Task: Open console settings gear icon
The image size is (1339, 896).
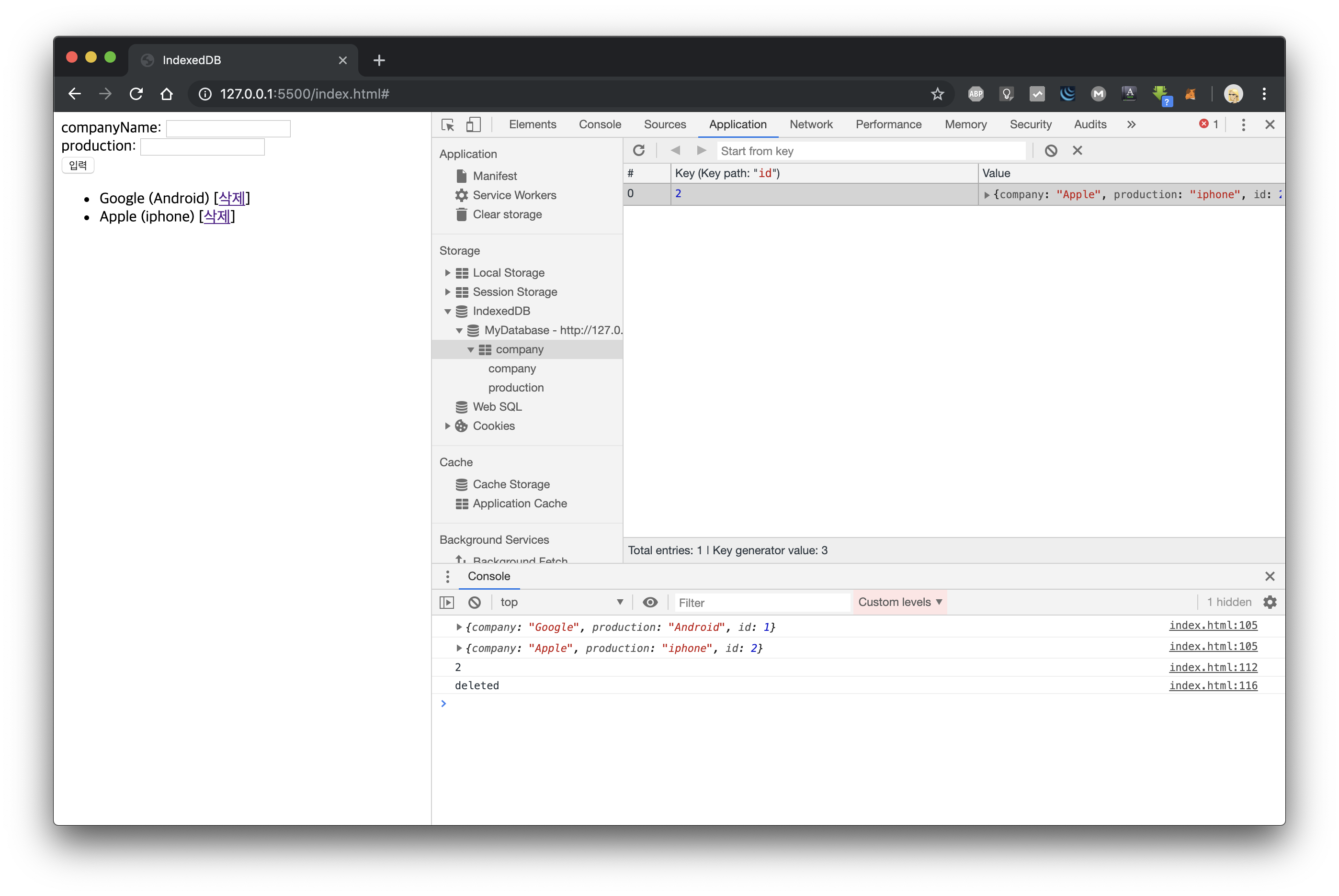Action: click(x=1269, y=602)
